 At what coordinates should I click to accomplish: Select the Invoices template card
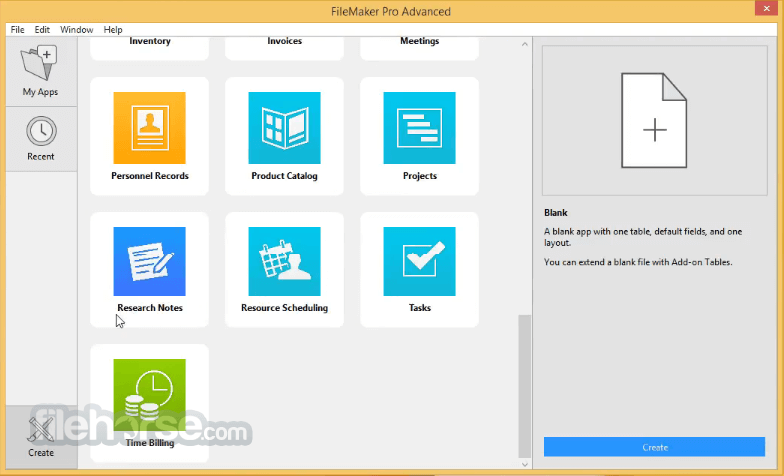pyautogui.click(x=284, y=48)
